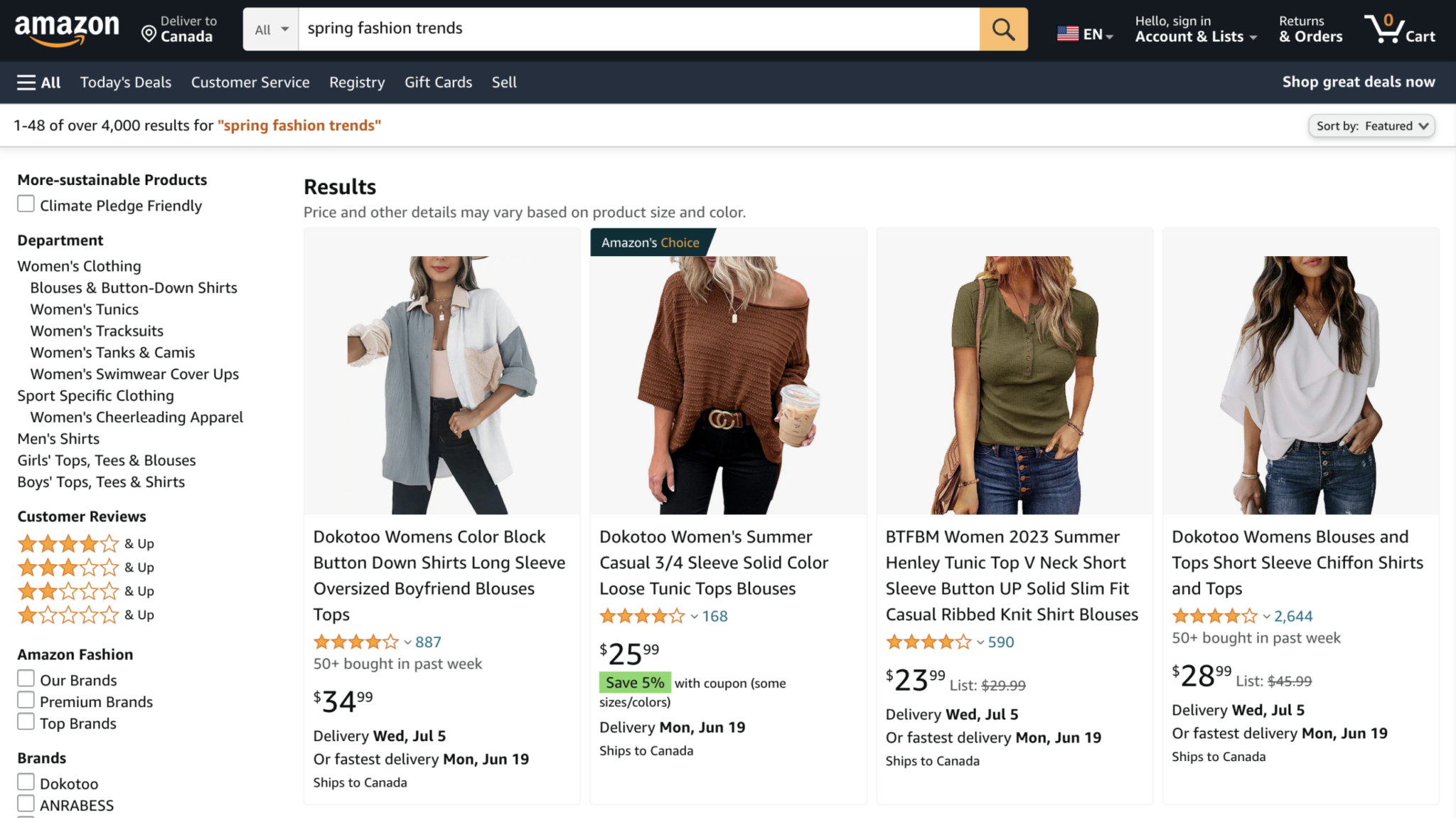Open the All hamburger menu icon
This screenshot has width=1456, height=818.
pos(26,83)
